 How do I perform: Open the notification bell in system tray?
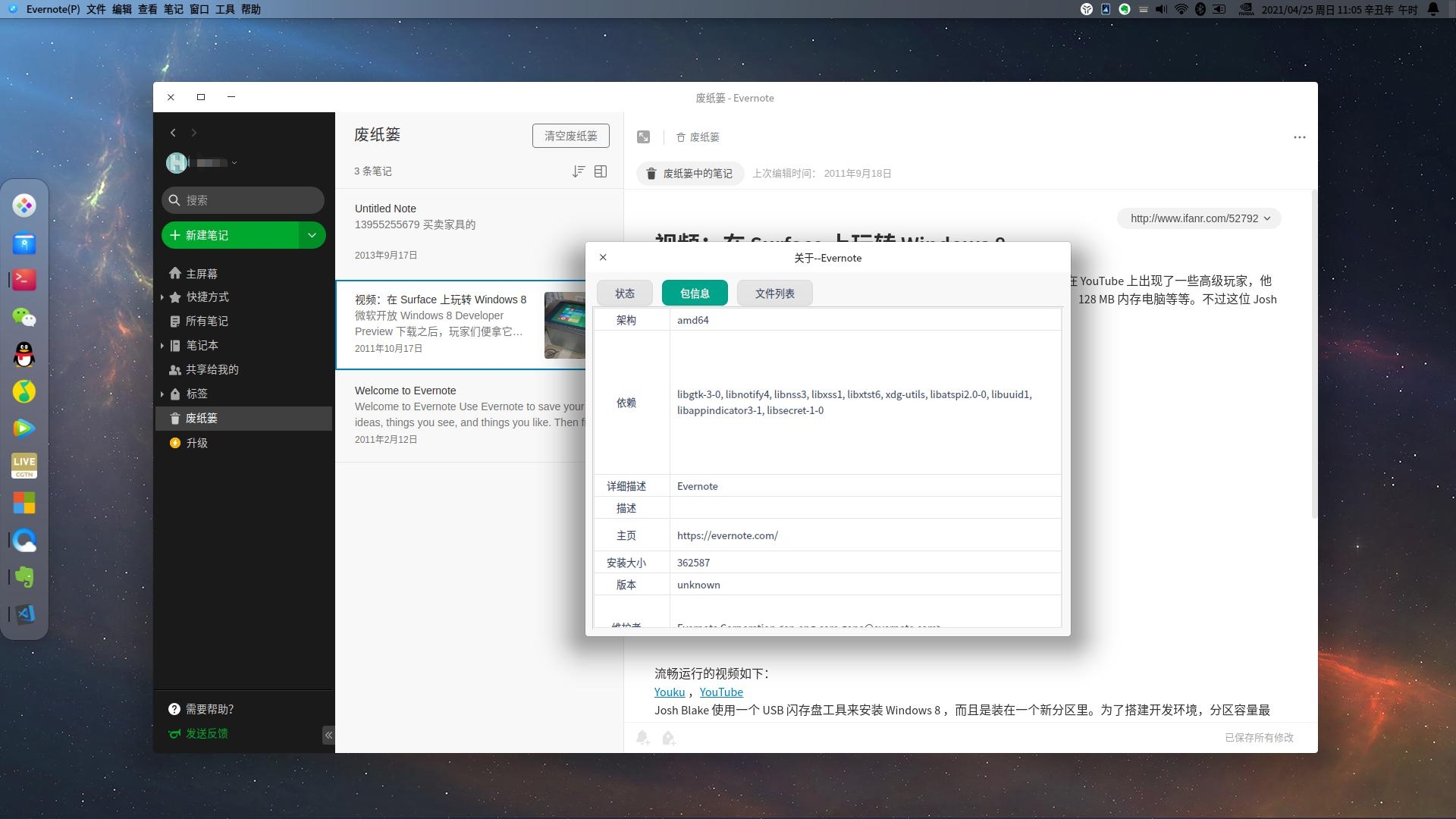(x=1433, y=9)
